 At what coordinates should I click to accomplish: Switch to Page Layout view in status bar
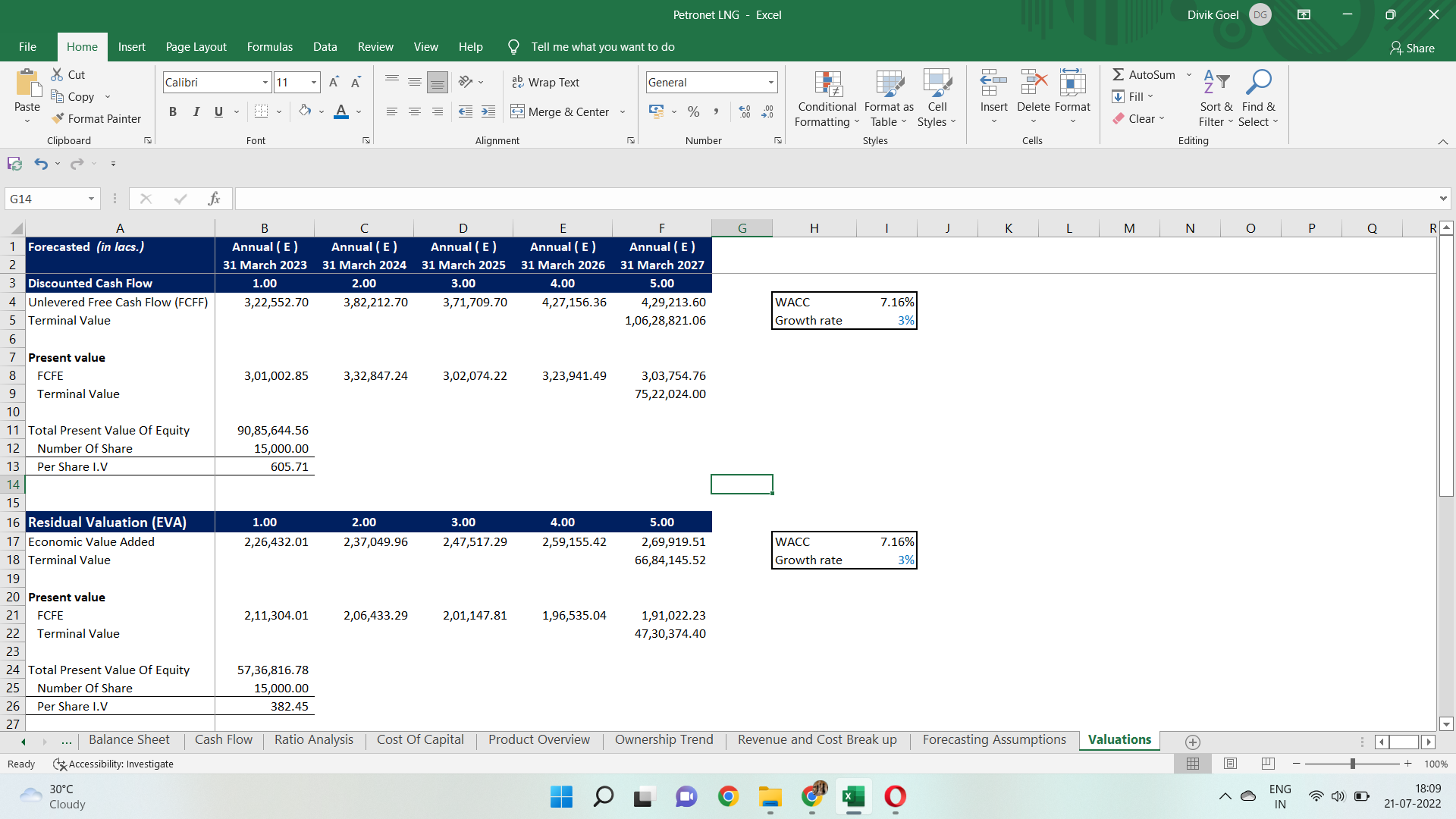pyautogui.click(x=1230, y=764)
